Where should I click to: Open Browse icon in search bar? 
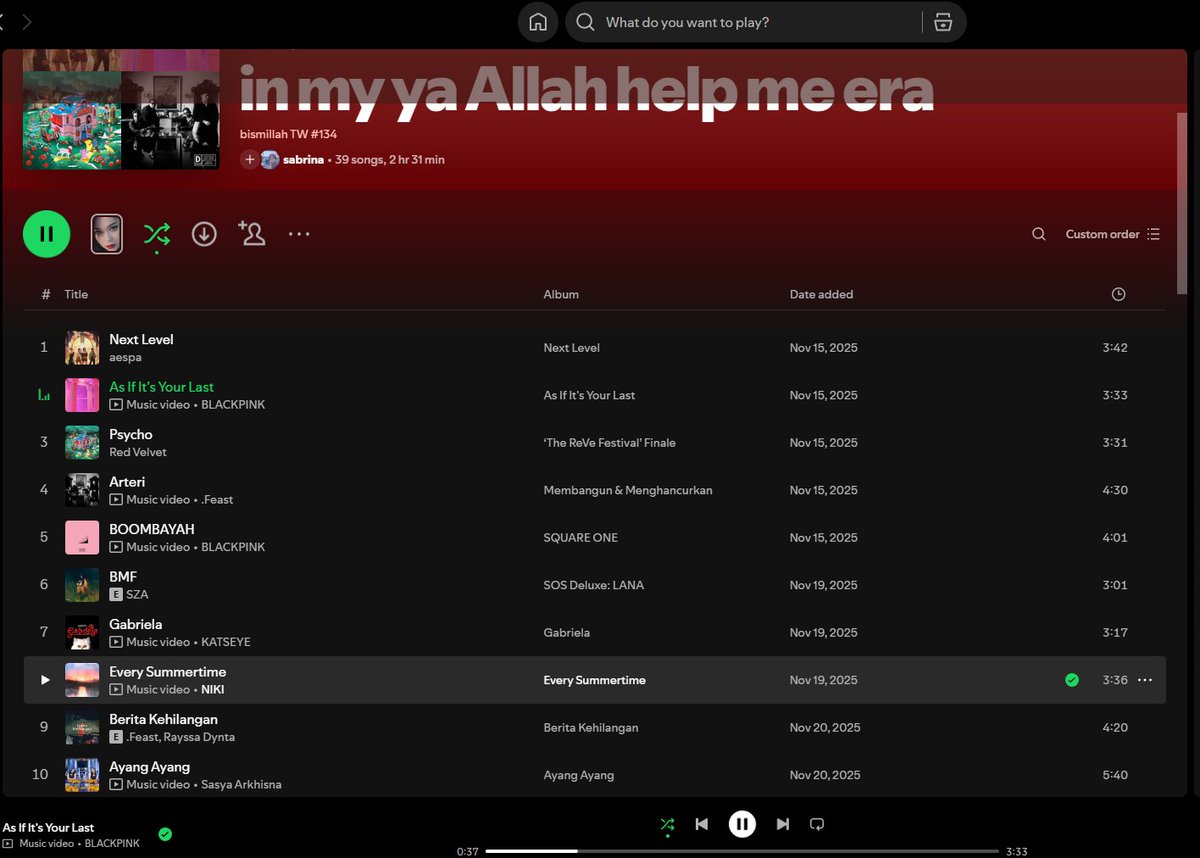[x=943, y=22]
